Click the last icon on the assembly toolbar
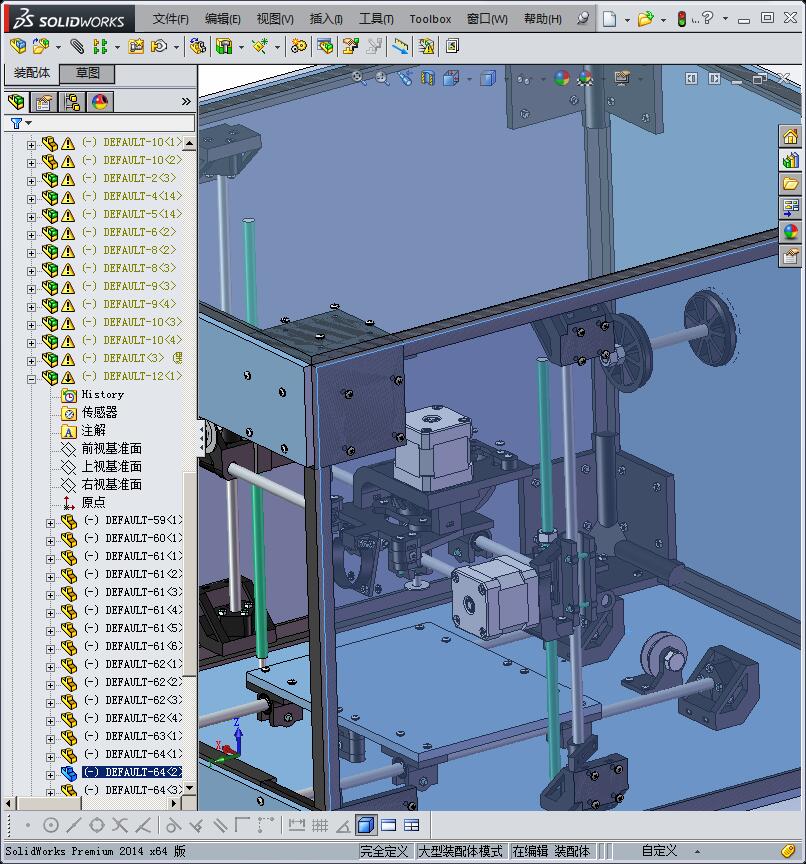The image size is (806, 864). (x=452, y=46)
